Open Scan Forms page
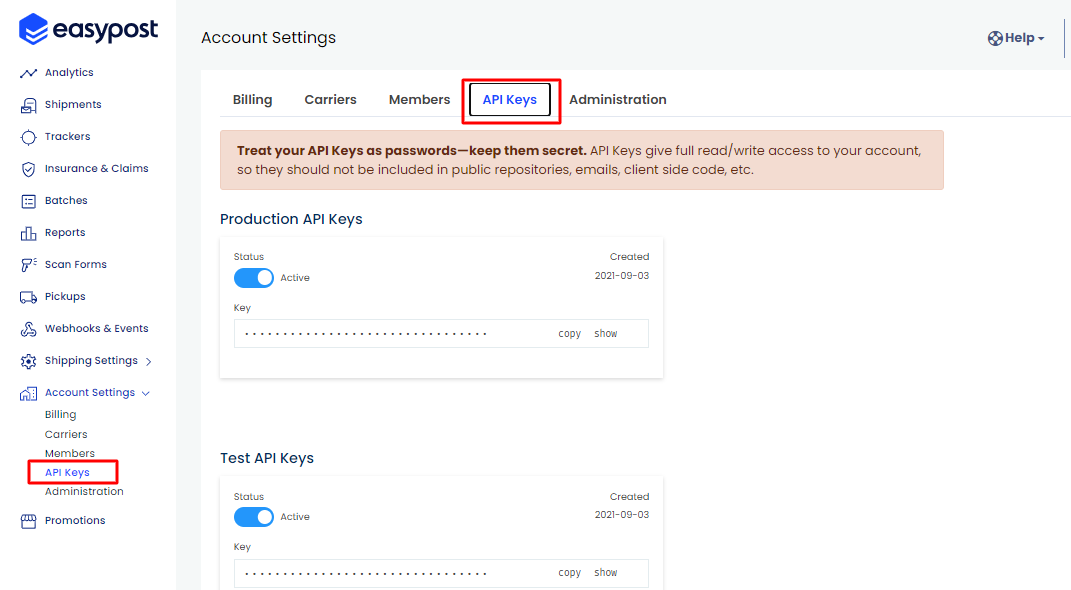Screen dimensions: 1071x590 [76, 265]
